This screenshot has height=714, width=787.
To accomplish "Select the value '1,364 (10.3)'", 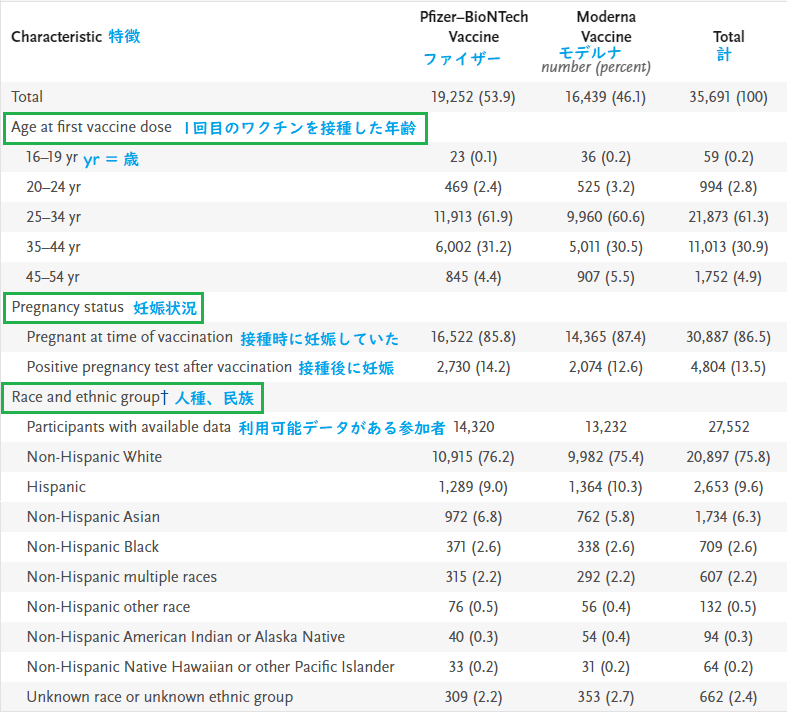I will coord(605,487).
